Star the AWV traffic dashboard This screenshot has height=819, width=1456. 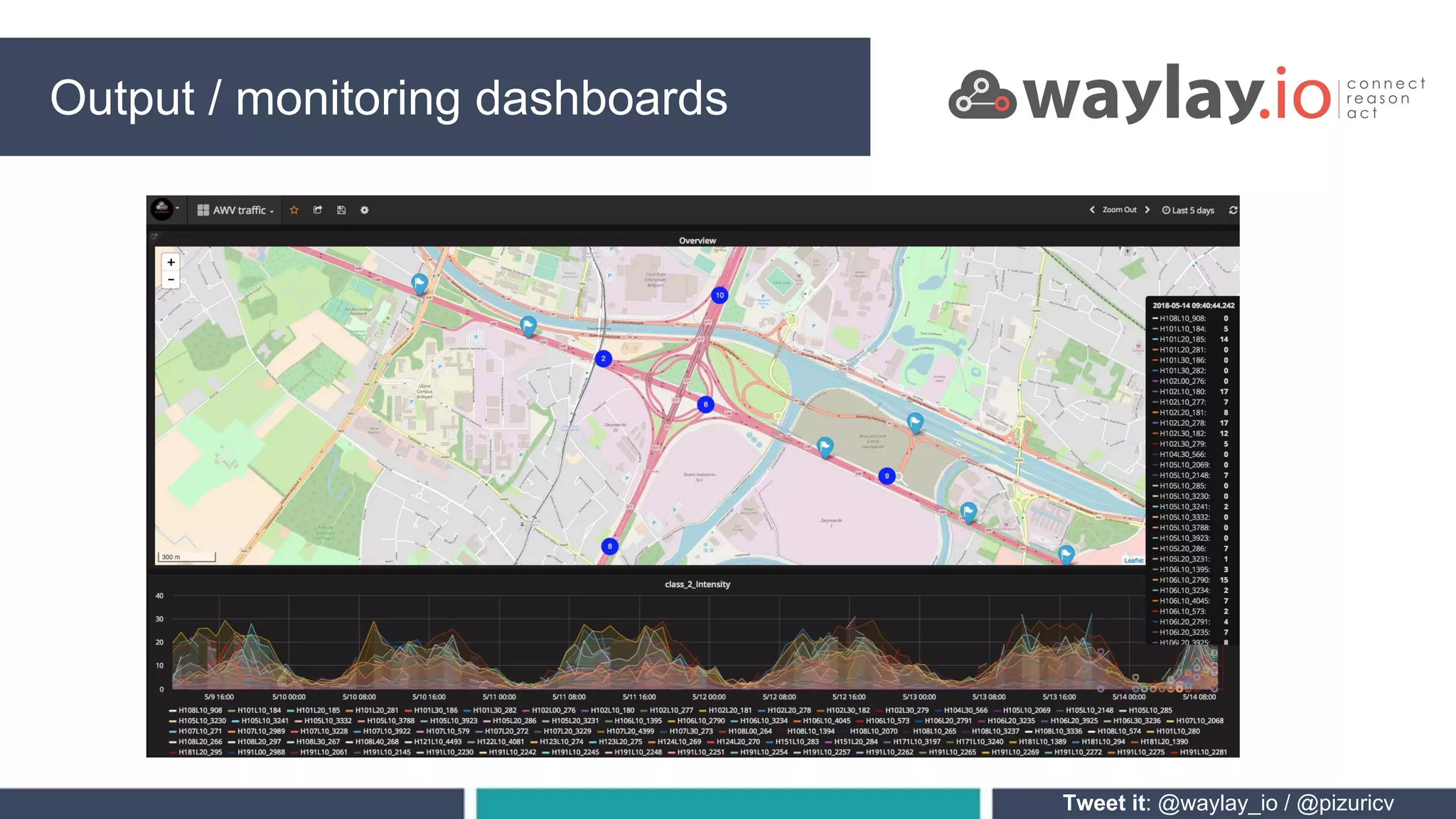click(x=294, y=210)
